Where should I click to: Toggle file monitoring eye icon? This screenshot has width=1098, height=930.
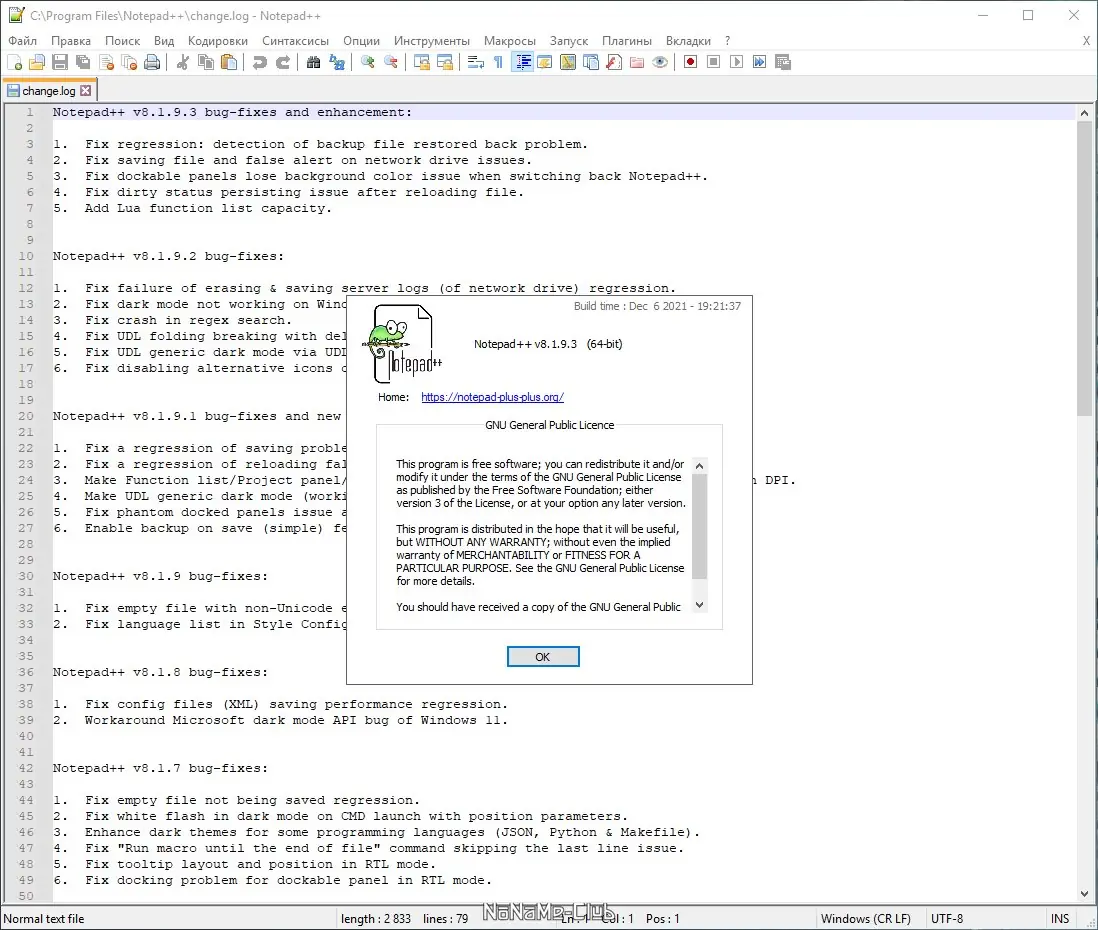pyautogui.click(x=660, y=62)
